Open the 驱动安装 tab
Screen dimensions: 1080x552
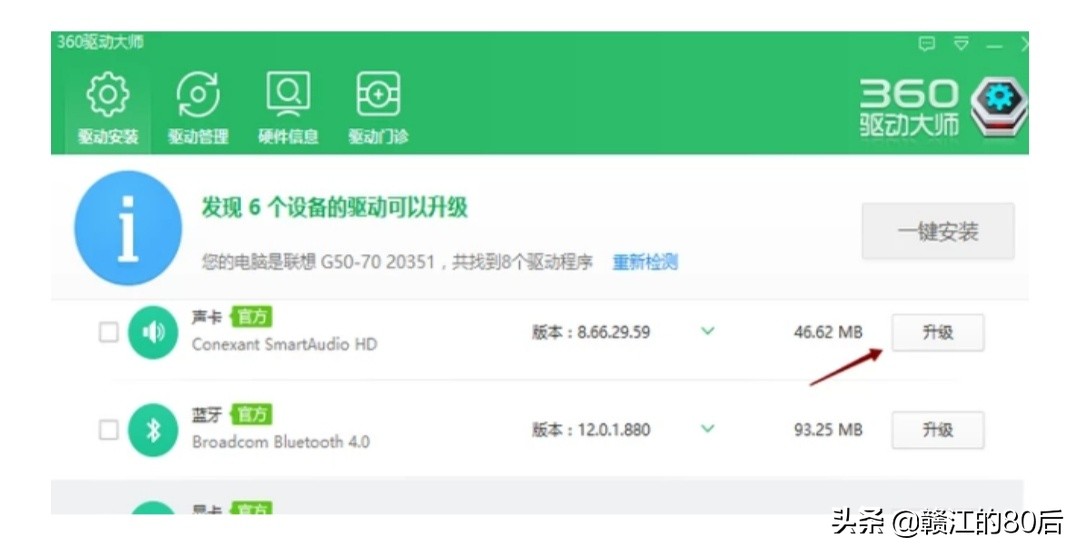(107, 108)
